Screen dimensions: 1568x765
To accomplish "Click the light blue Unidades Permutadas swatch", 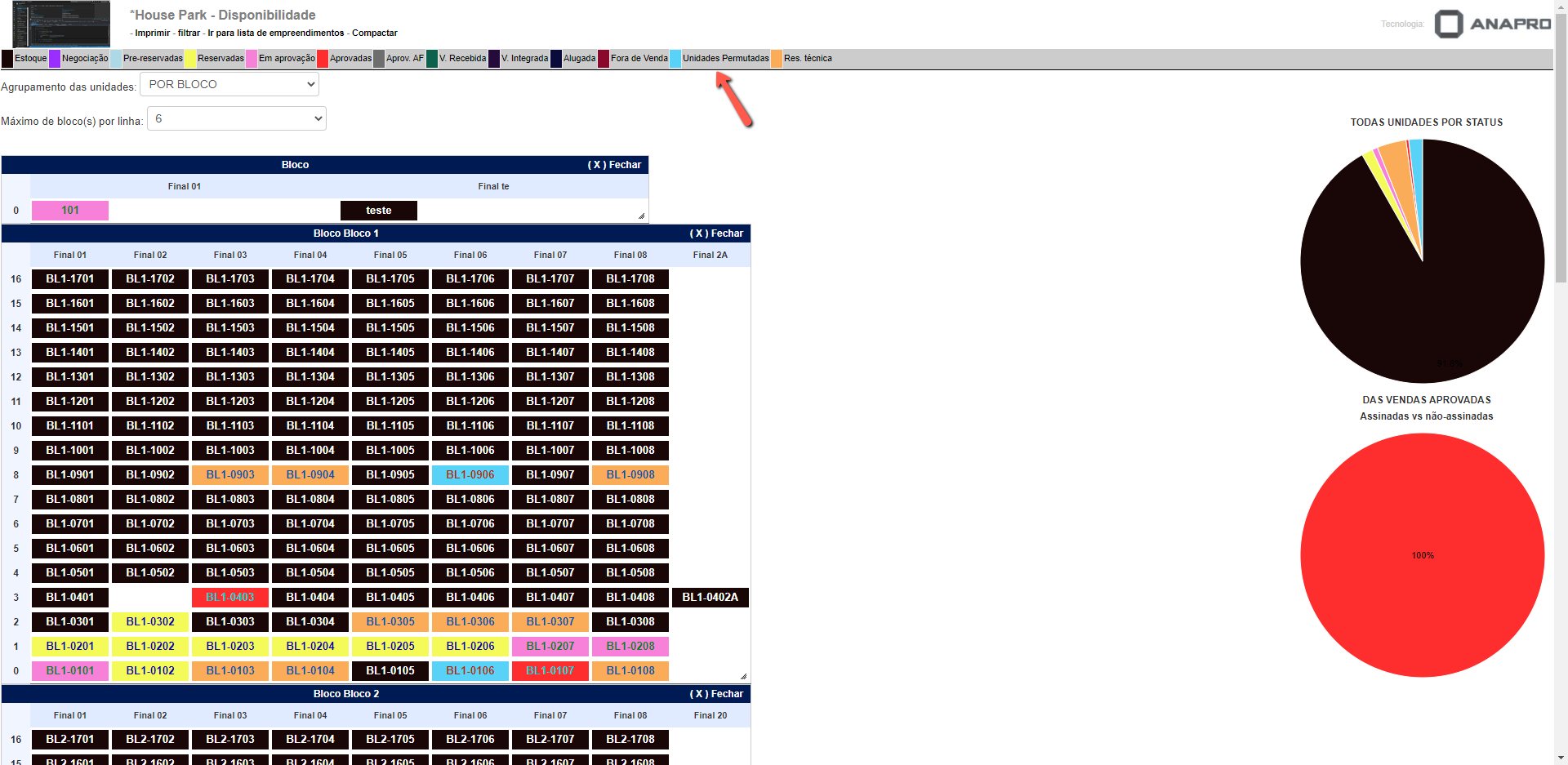I will tap(675, 59).
